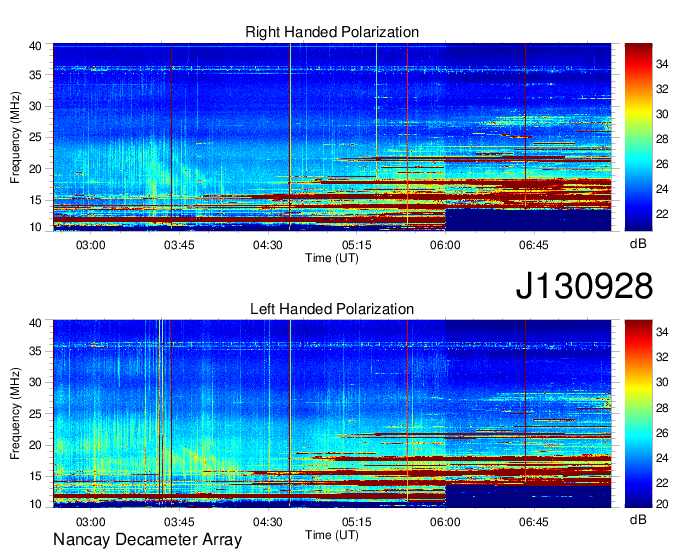Click 35 MHz tick on Left Handed plot
This screenshot has height=552, width=680.
(36, 351)
